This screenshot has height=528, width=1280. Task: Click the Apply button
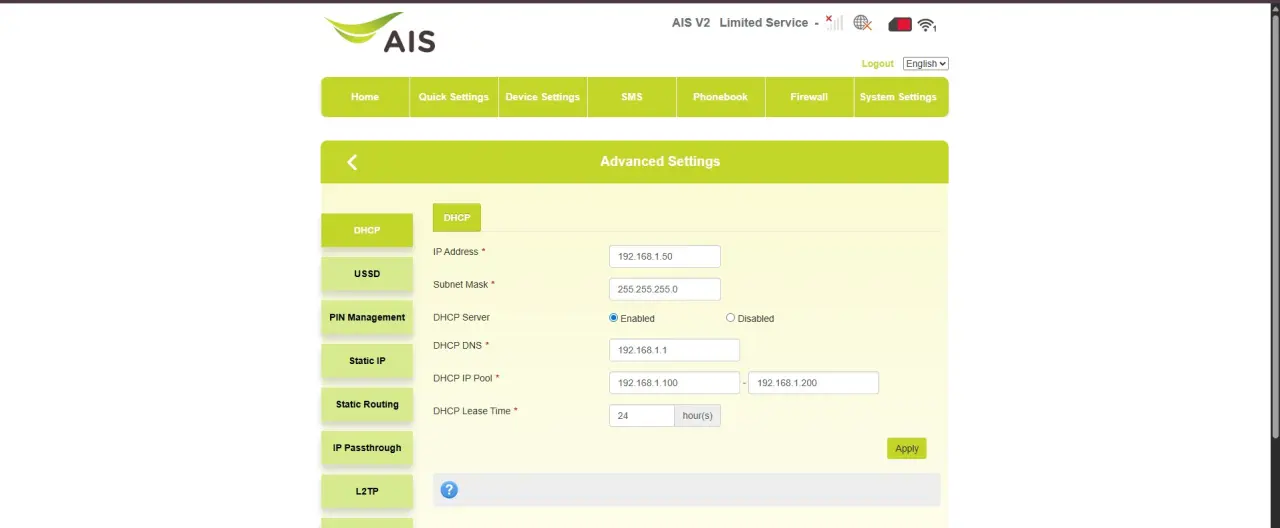tap(907, 448)
